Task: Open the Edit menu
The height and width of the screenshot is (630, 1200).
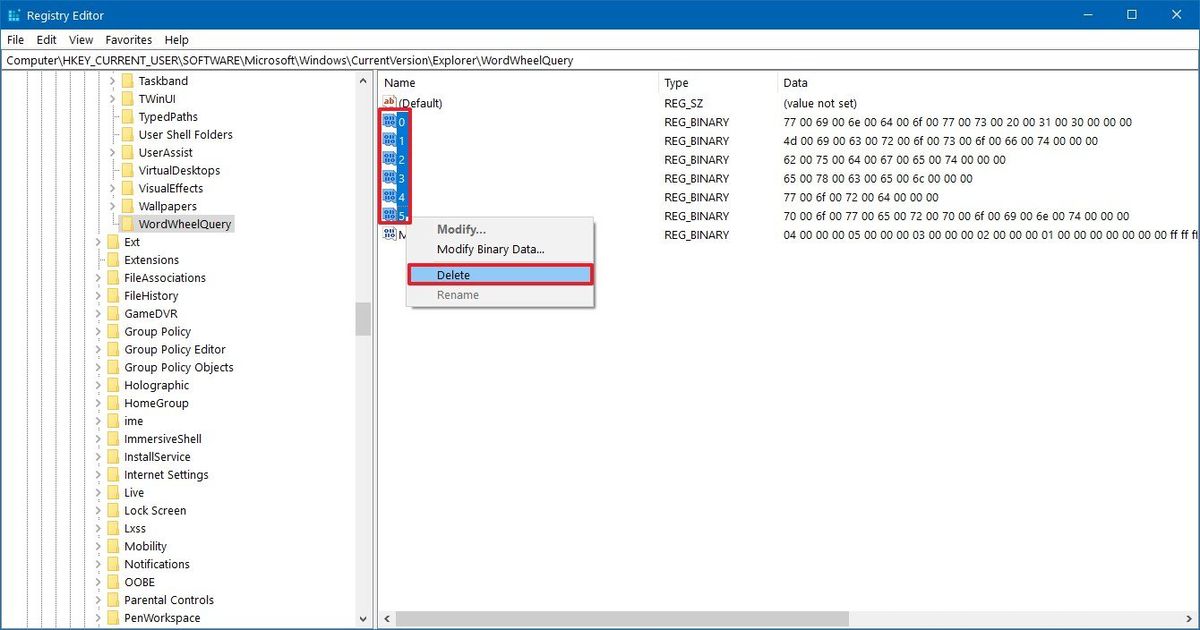Action: [45, 40]
